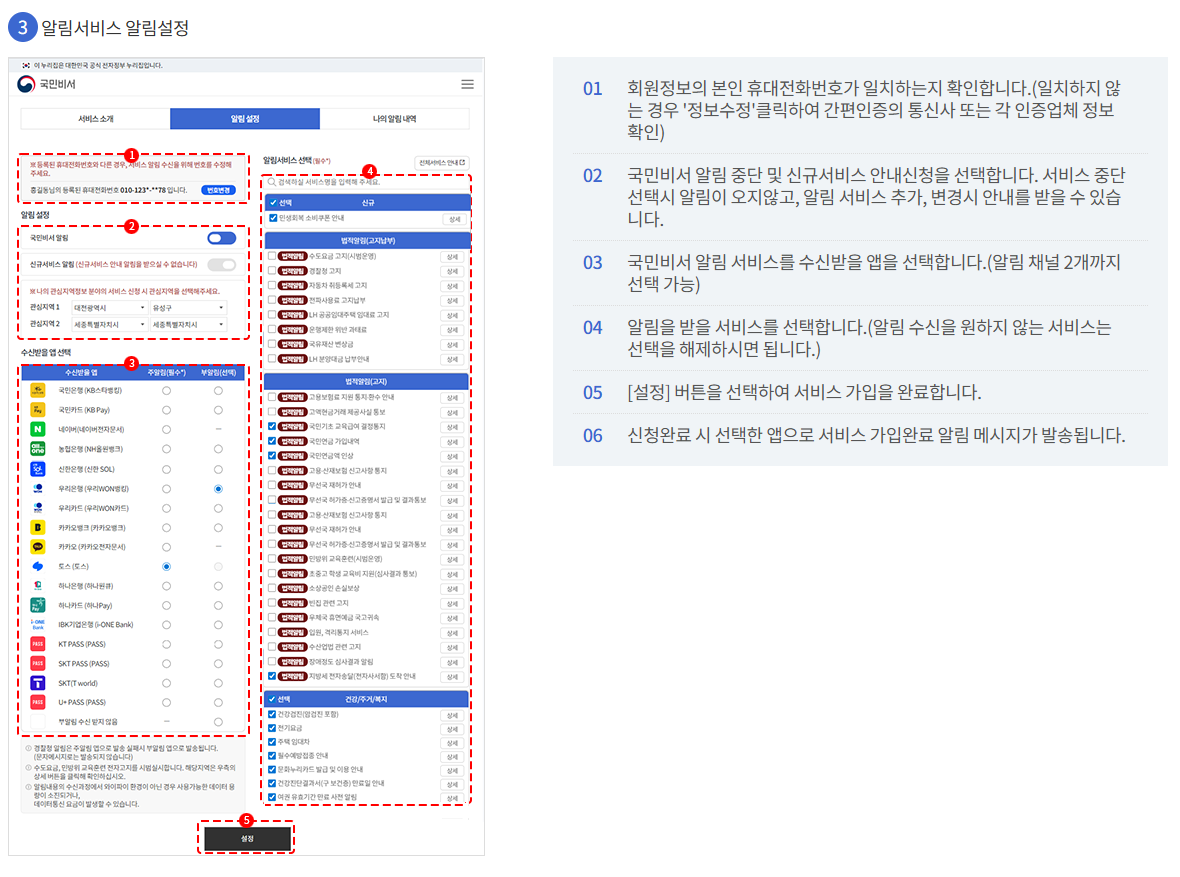Uncheck 민생회복 소비쿠폰 안내 checkbox
This screenshot has width=1180, height=877.
(273, 218)
